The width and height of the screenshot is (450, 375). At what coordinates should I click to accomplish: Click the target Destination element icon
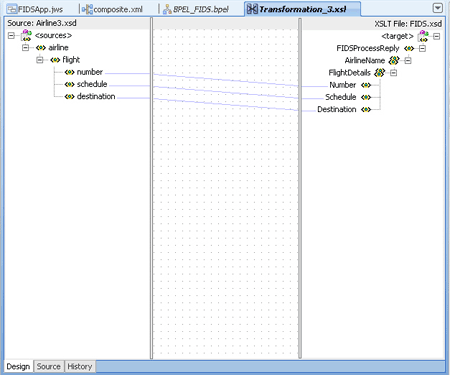pyautogui.click(x=366, y=109)
